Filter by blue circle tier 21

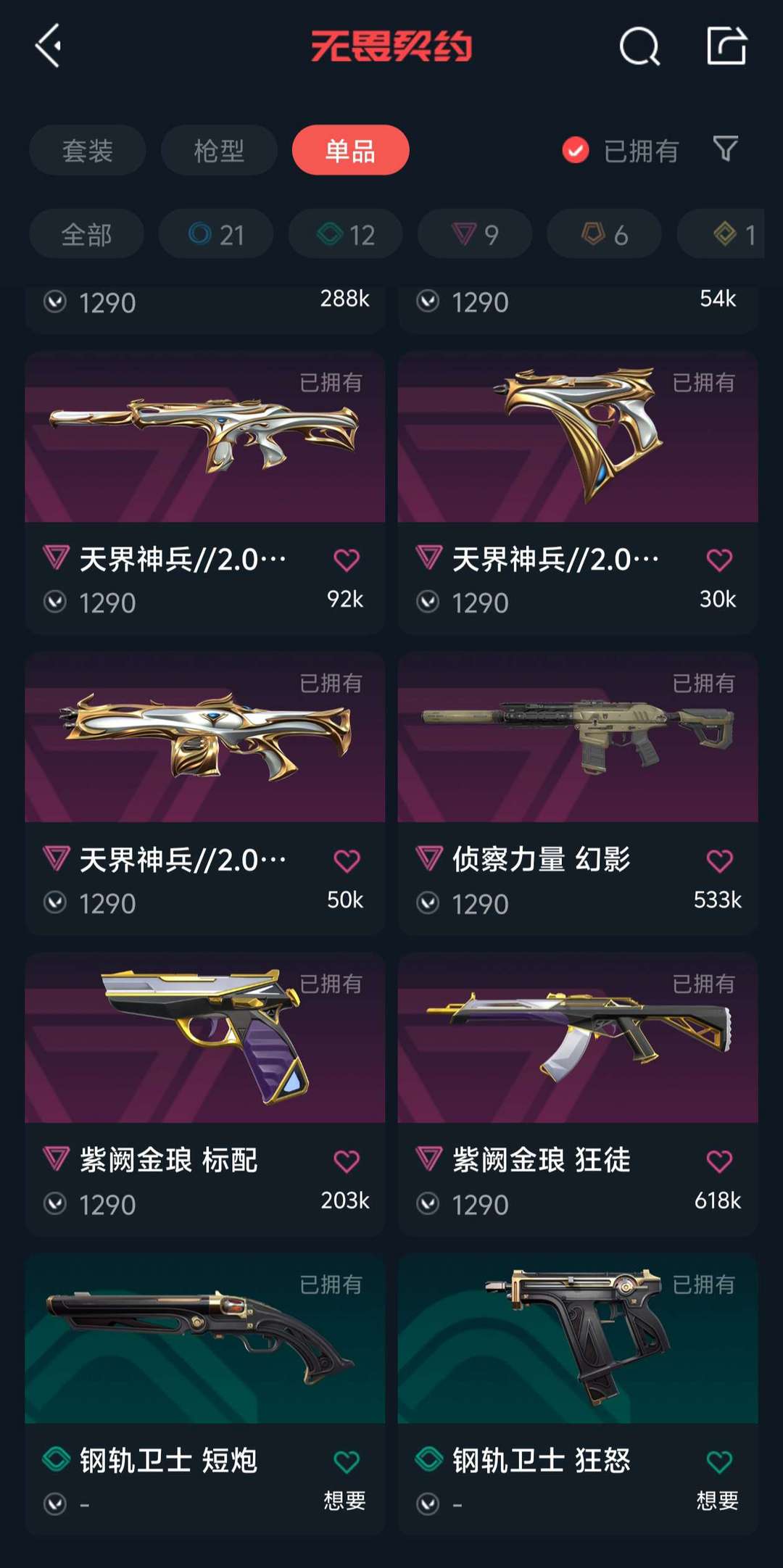[216, 234]
